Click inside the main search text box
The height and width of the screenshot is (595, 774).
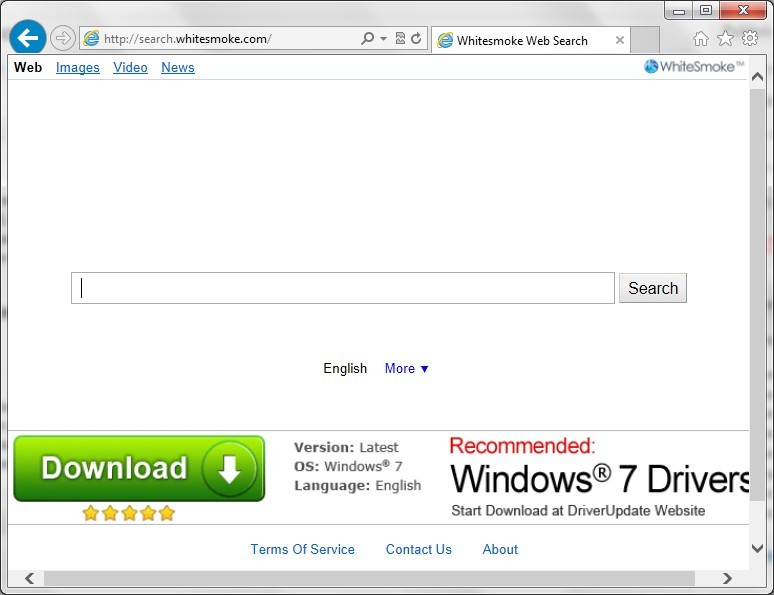343,288
